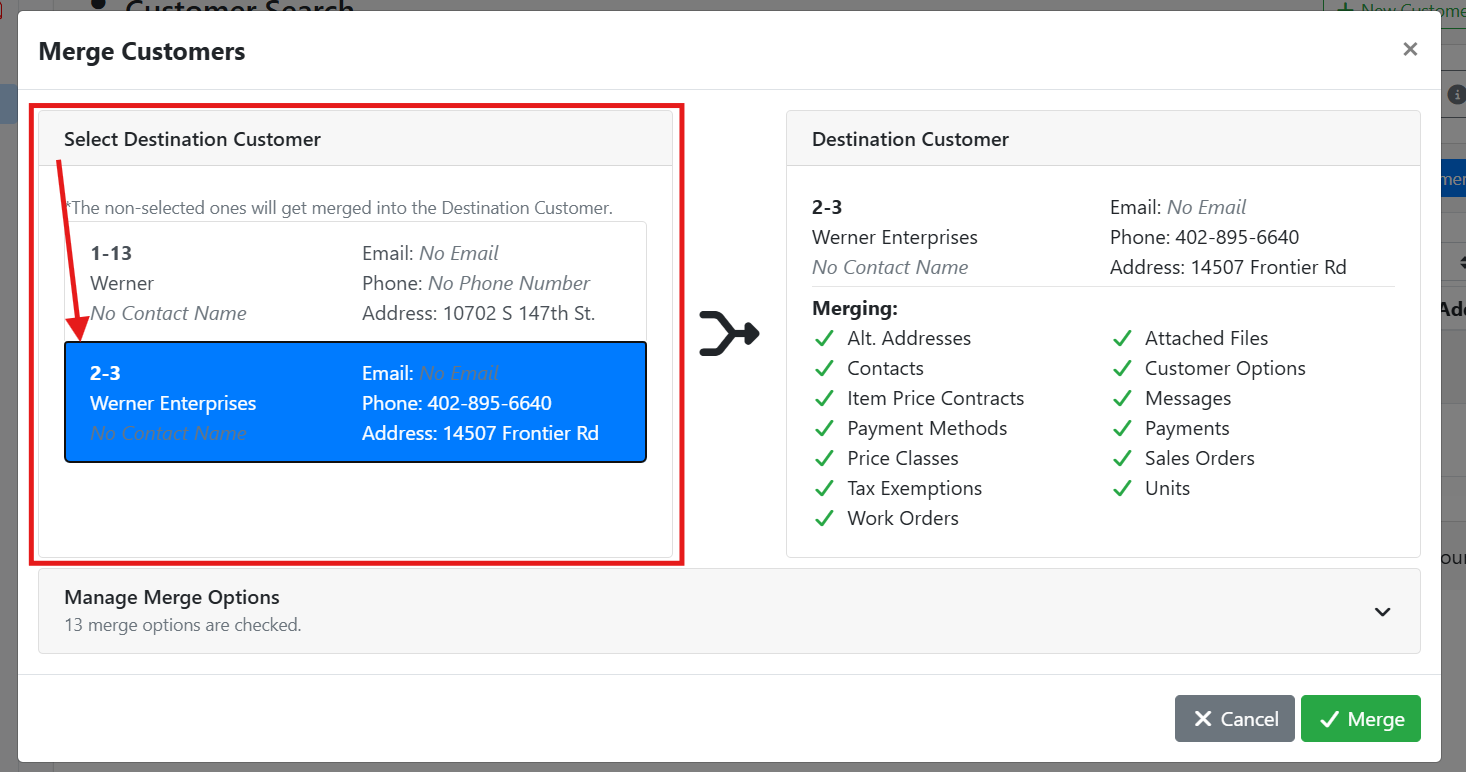Click the checkmark next to Messages

tap(1122, 399)
